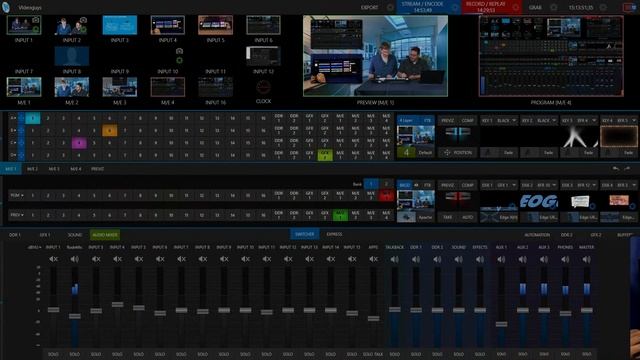Click the camera icon on INPUT 2
The image size is (640, 360).
pos(84,20)
